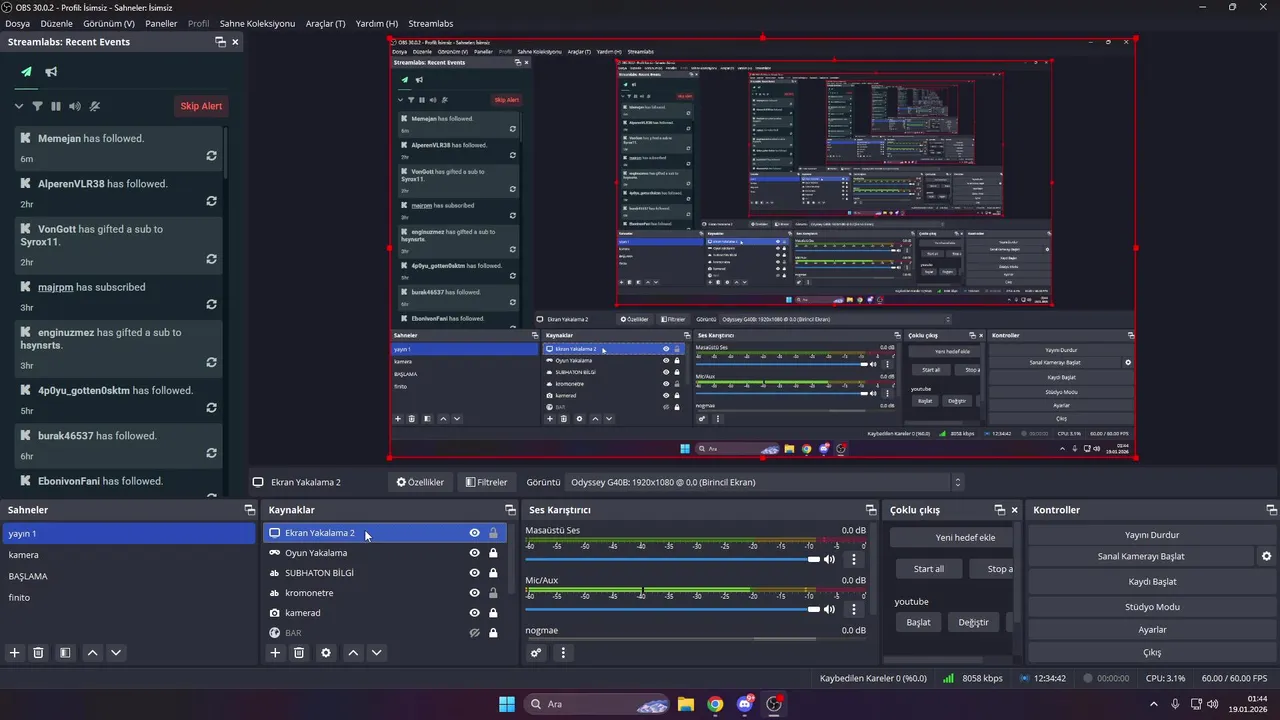Screen dimensions: 1280x720
Task: Replay the 4p0yu_gotten0sktm follow alert
Action: pos(211,408)
